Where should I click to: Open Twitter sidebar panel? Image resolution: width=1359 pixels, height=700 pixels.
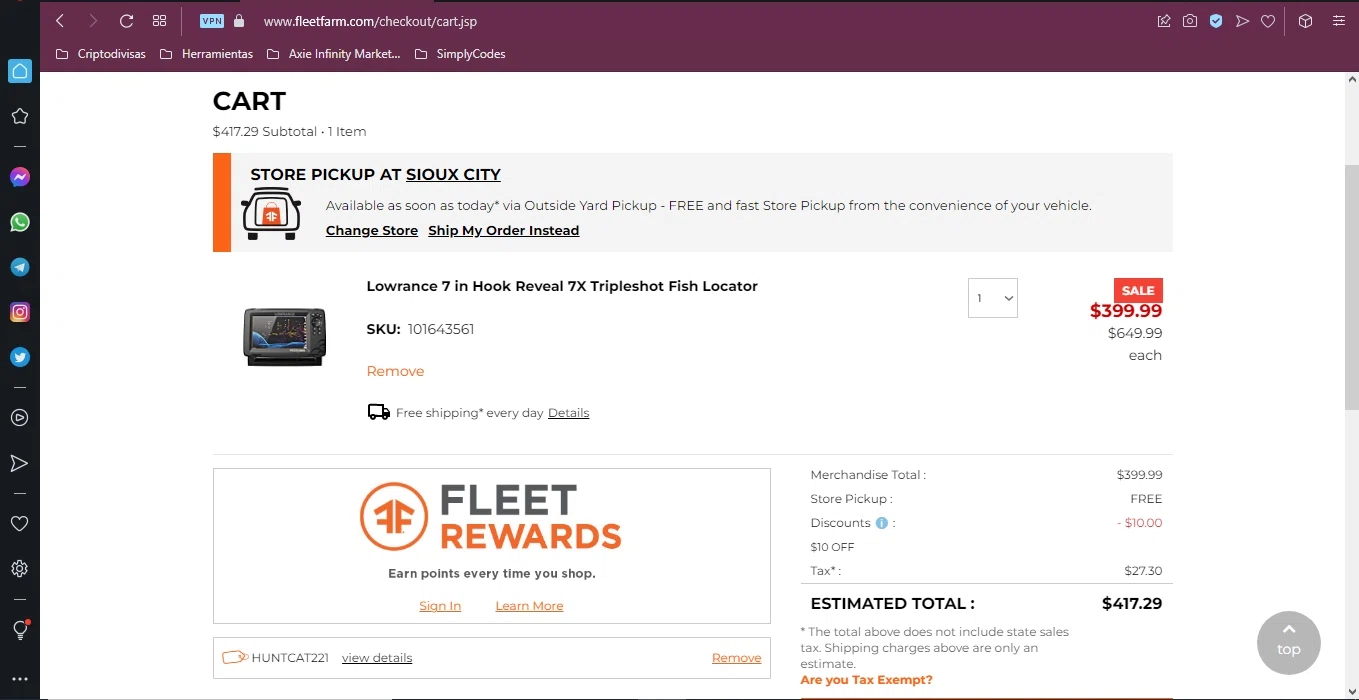click(19, 357)
